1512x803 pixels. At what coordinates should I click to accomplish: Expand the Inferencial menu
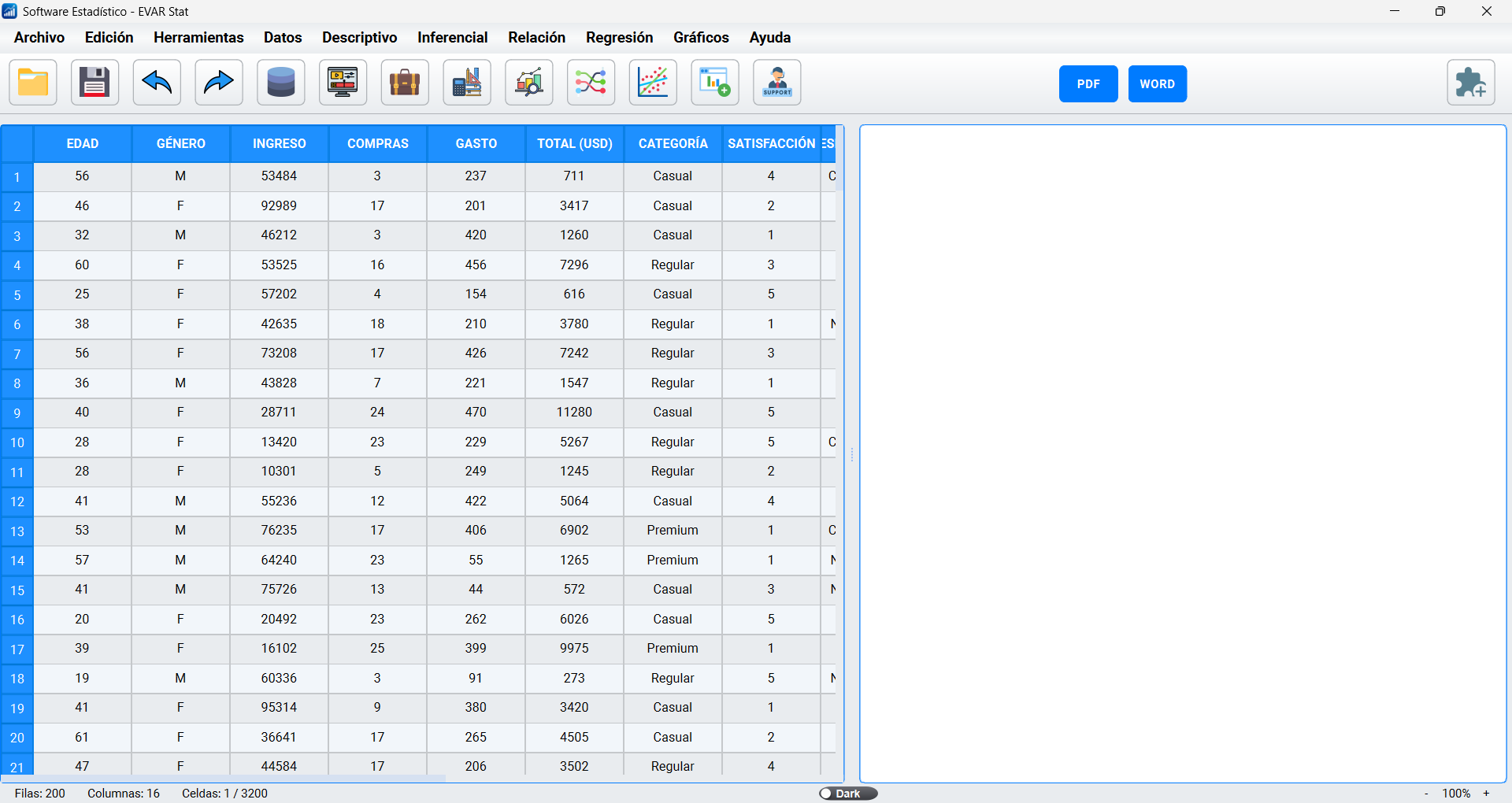coord(452,38)
